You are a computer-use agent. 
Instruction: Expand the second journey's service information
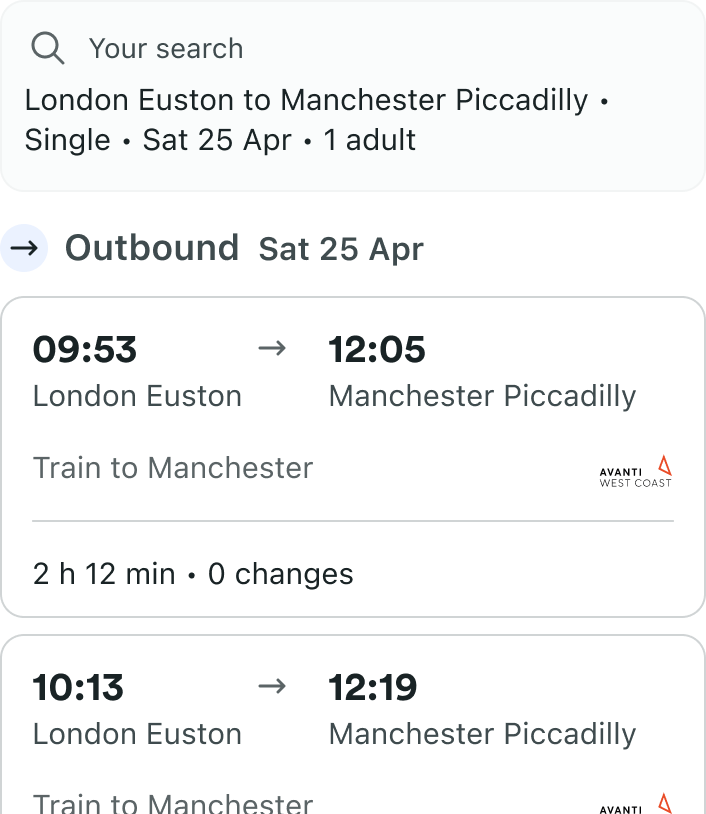[172, 800]
